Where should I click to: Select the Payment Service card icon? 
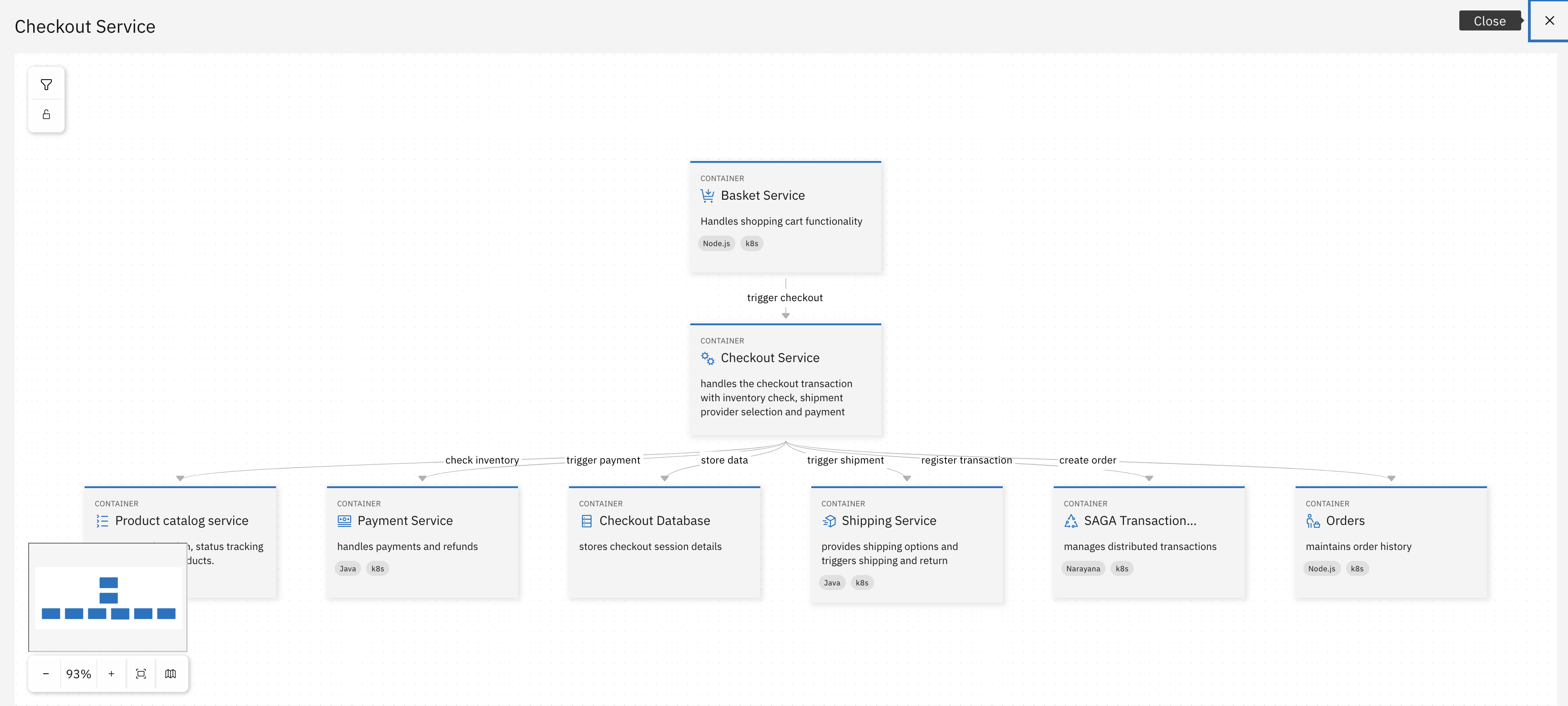pos(344,521)
